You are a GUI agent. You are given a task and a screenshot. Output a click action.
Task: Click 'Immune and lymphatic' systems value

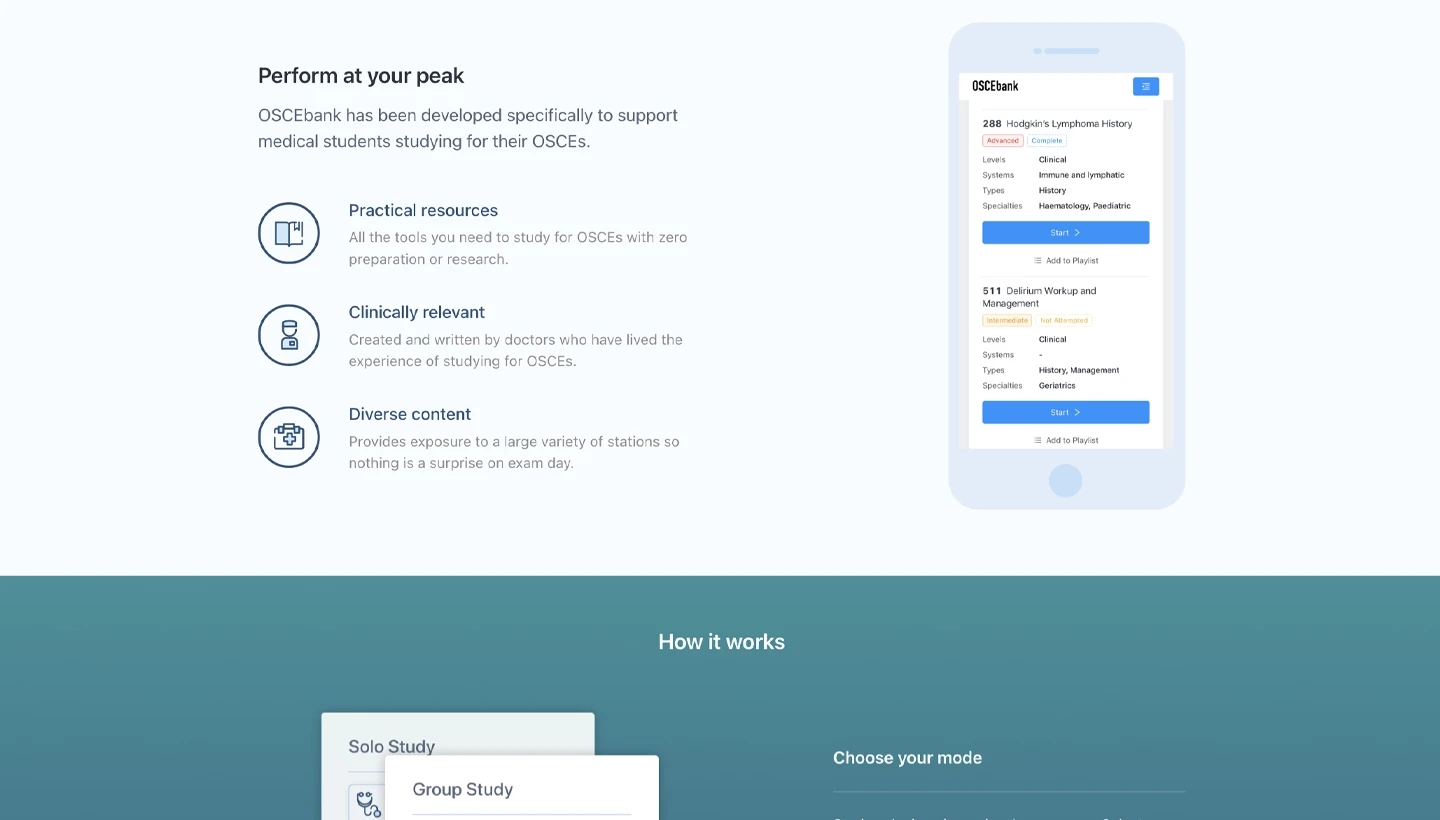pyautogui.click(x=1081, y=175)
